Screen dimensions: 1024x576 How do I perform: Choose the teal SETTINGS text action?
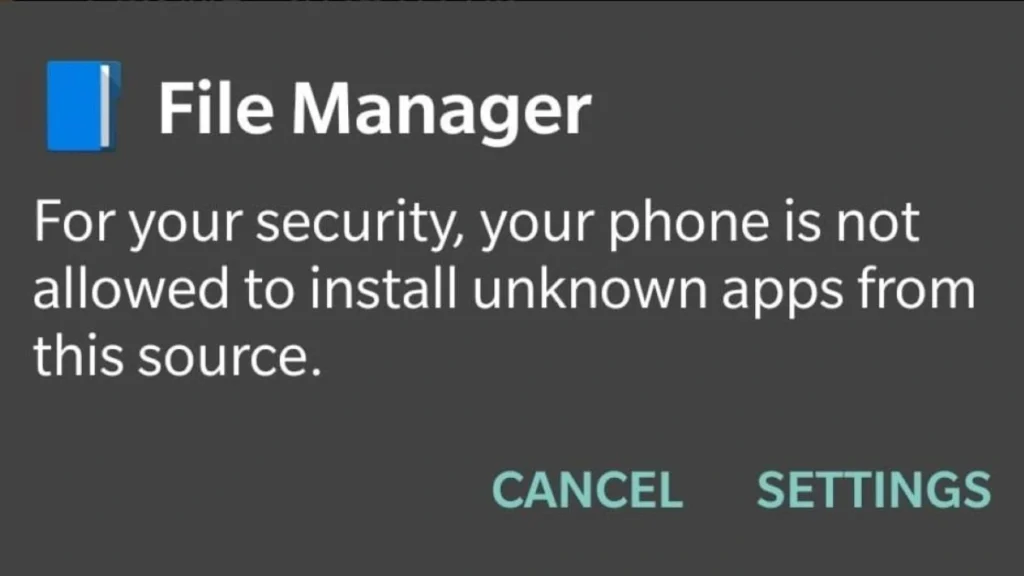coord(874,490)
